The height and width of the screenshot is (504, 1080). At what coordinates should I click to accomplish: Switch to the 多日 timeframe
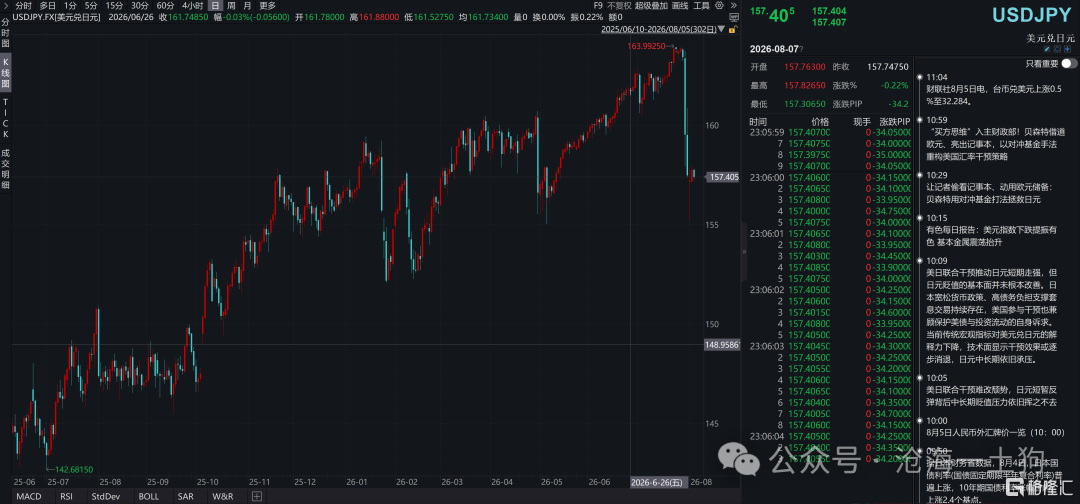point(48,6)
